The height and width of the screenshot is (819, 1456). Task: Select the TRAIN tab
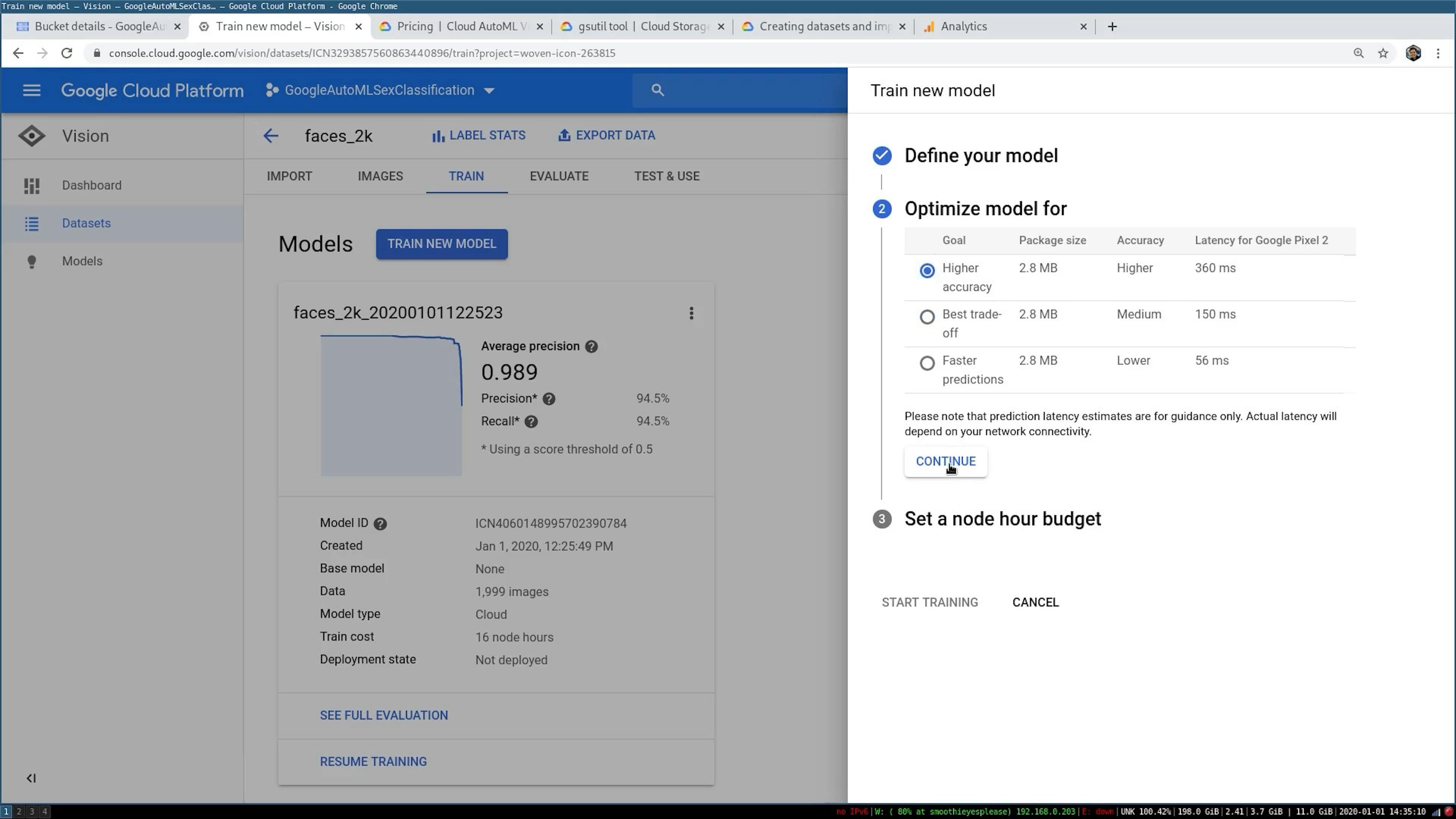tap(466, 176)
